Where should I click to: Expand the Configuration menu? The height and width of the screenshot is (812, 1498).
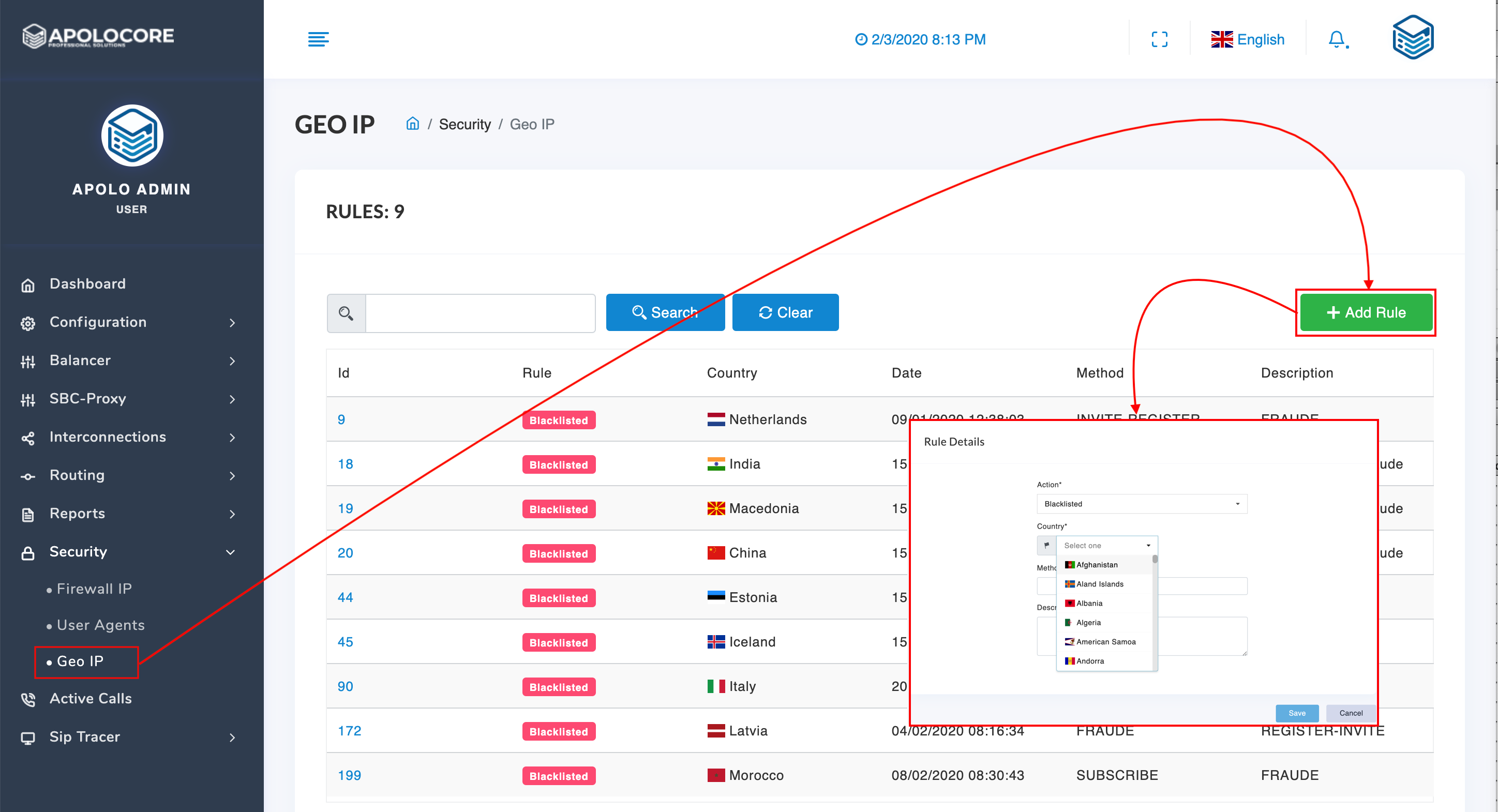(x=98, y=322)
